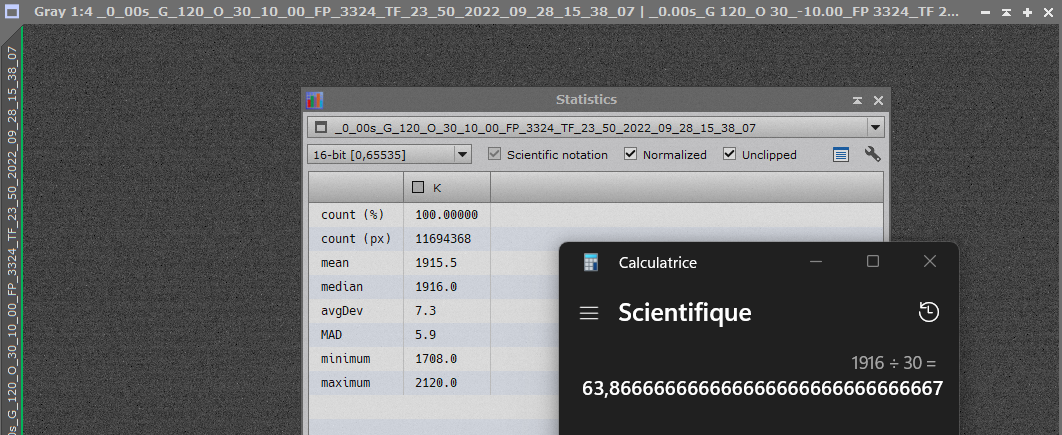The height and width of the screenshot is (435, 1062).
Task: Toggle the K channel checkbox in the header
Action: pos(418,187)
